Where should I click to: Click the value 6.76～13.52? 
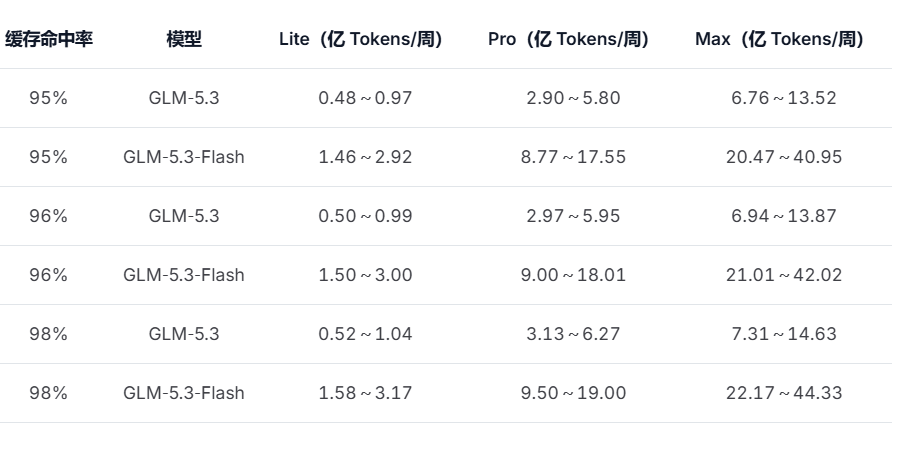(784, 98)
